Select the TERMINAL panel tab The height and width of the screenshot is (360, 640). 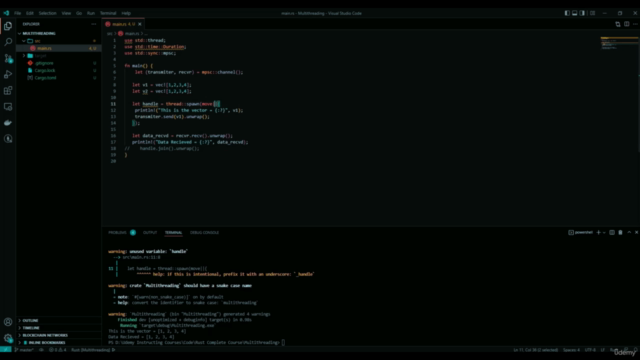click(x=173, y=233)
